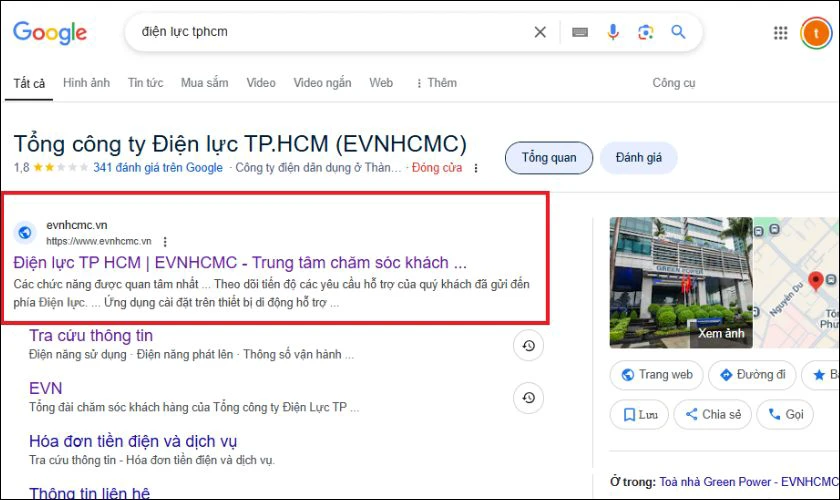This screenshot has height=500, width=840.
Task: Click the Đường đi directions button
Action: coord(752,375)
